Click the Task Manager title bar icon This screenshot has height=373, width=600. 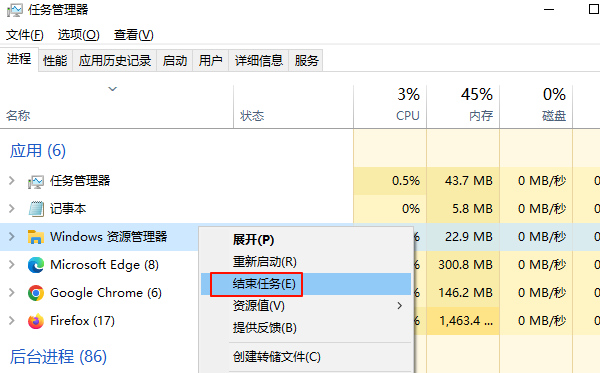[15, 10]
